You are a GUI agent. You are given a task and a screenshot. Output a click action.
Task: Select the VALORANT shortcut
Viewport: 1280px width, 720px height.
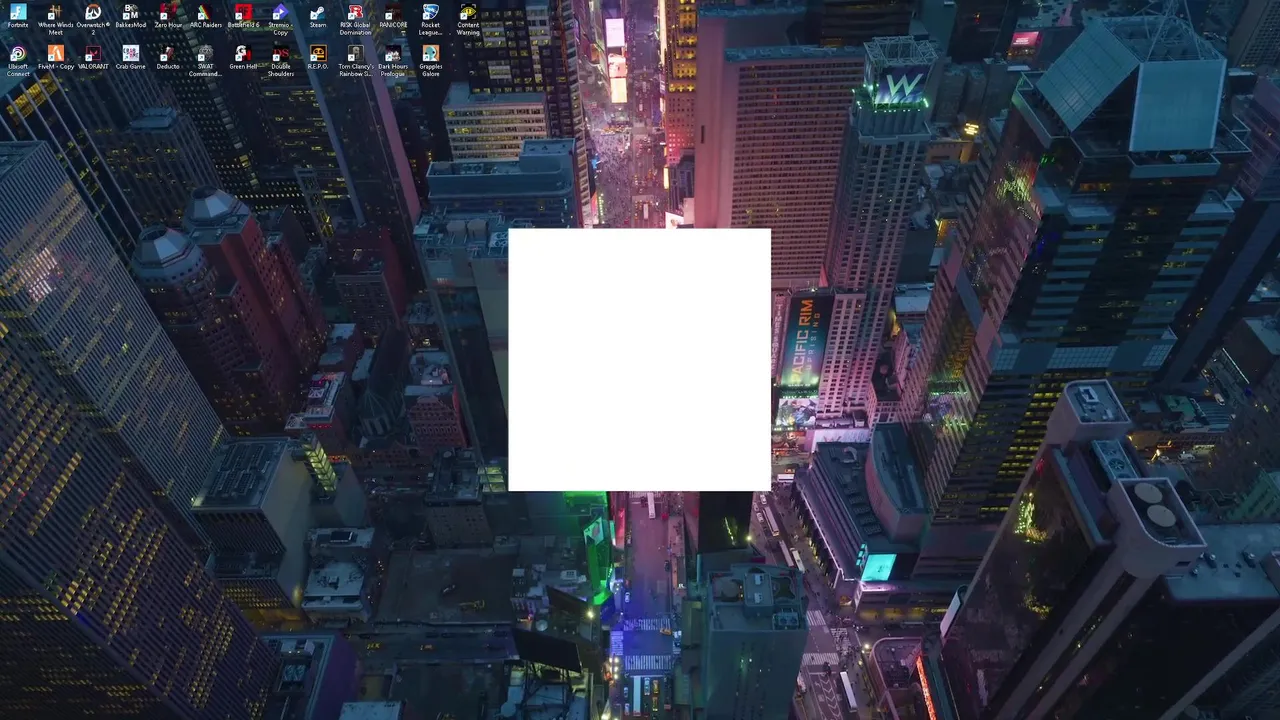93,57
